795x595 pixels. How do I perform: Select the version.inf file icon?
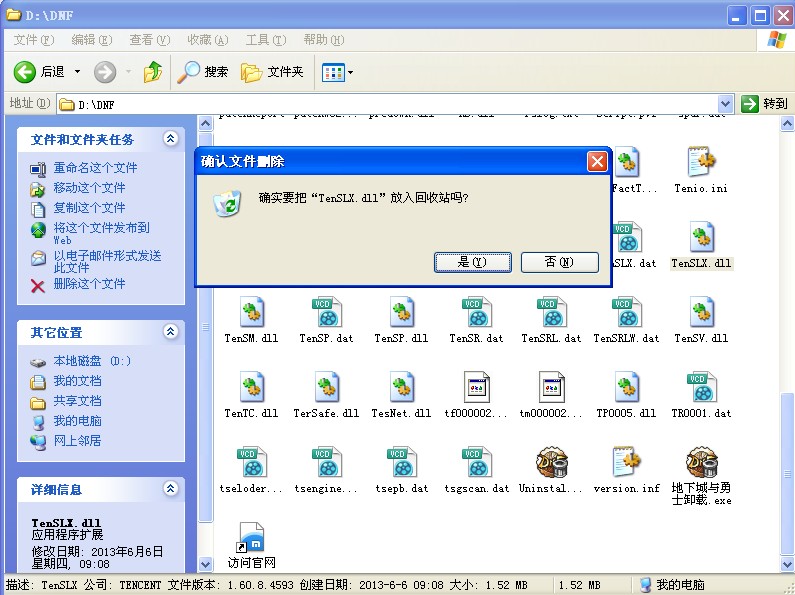click(x=626, y=463)
